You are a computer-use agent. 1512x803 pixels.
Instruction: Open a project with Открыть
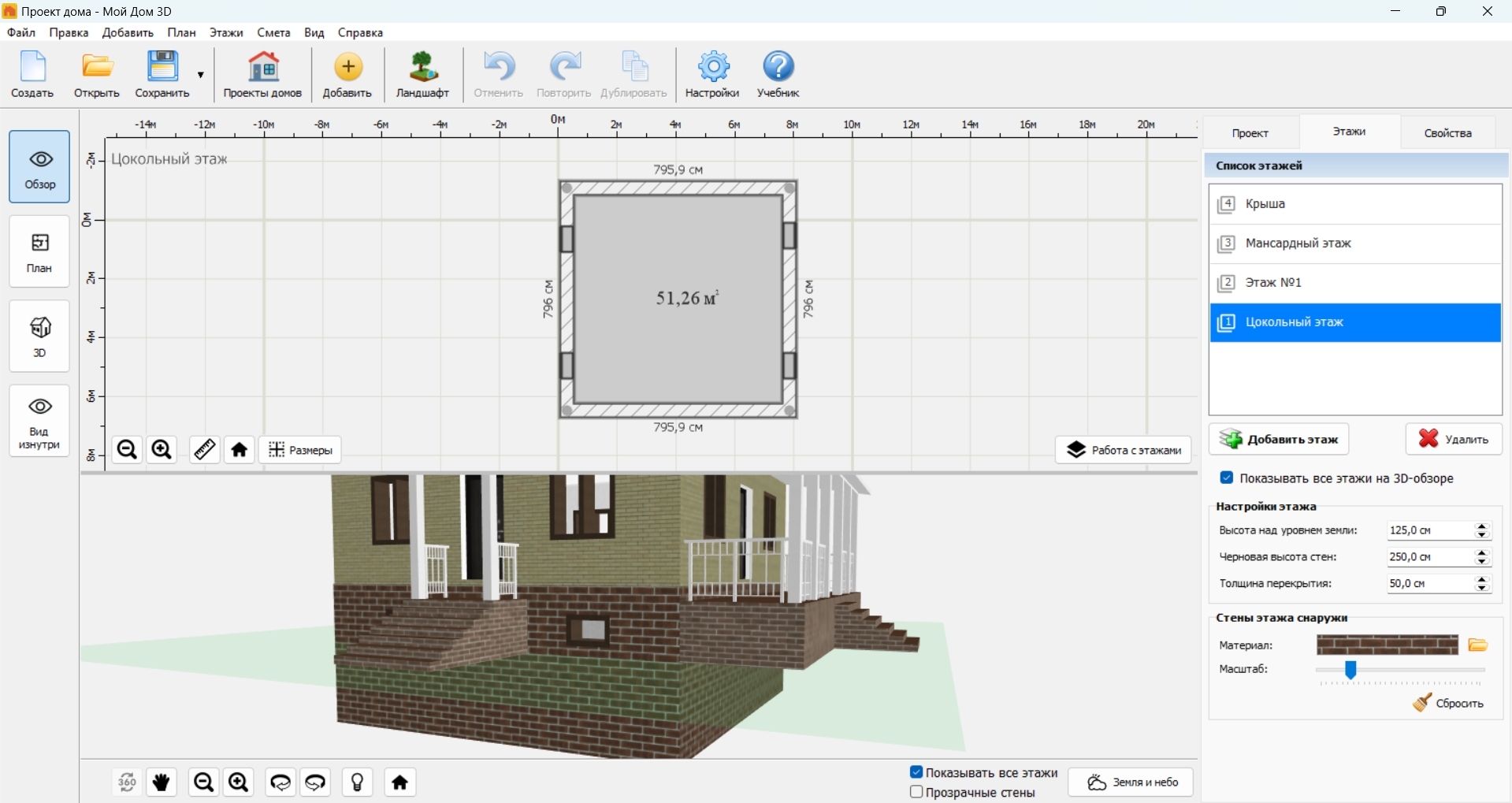coord(97,75)
